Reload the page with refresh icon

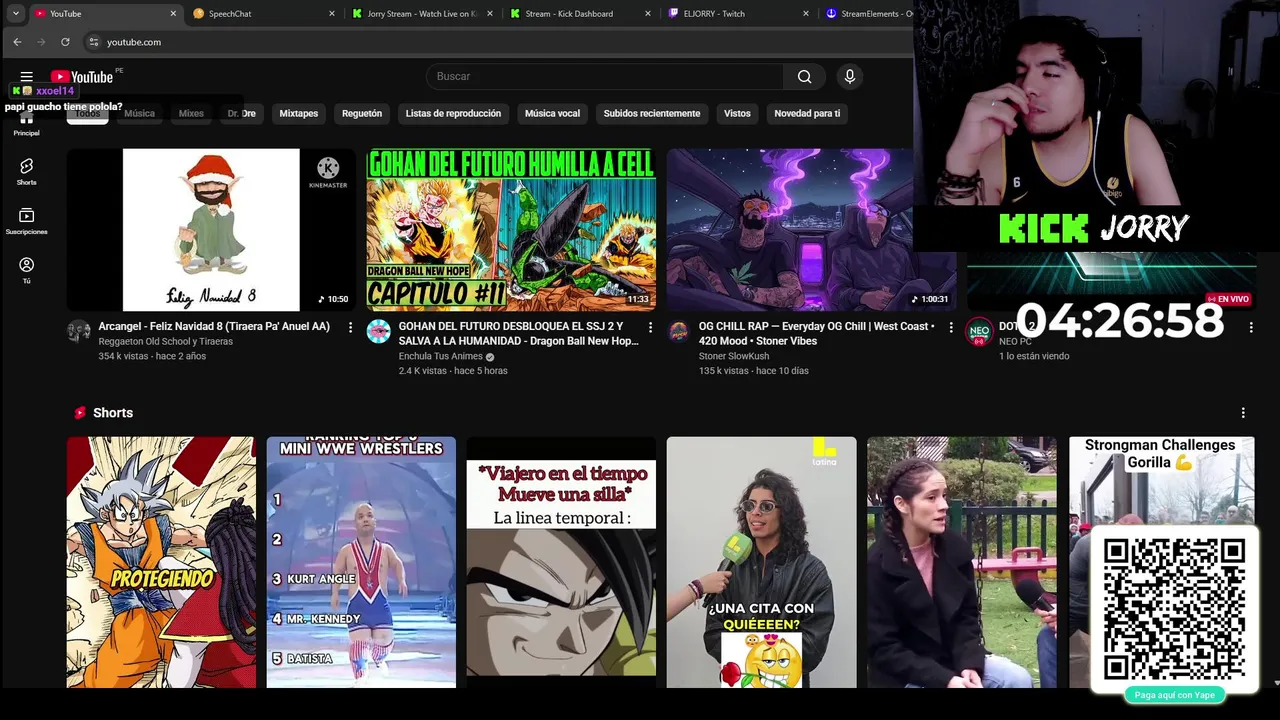65,42
